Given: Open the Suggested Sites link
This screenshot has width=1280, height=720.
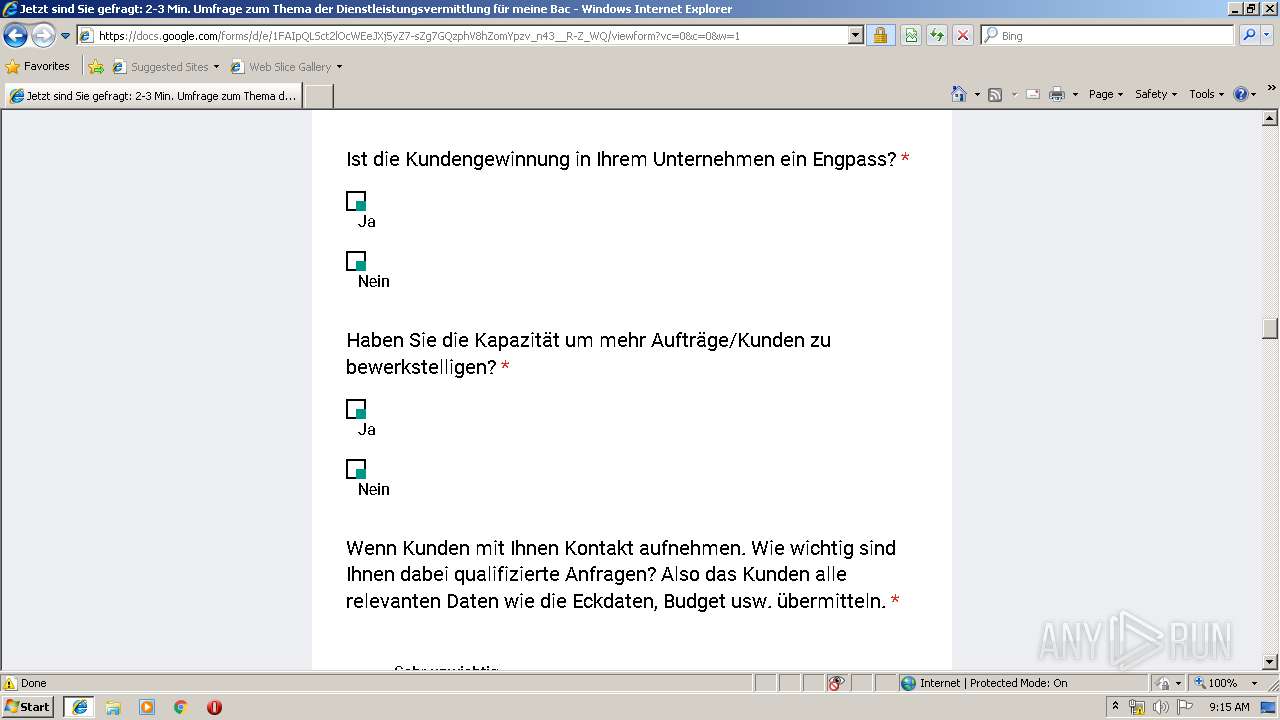Looking at the screenshot, I should pyautogui.click(x=165, y=67).
